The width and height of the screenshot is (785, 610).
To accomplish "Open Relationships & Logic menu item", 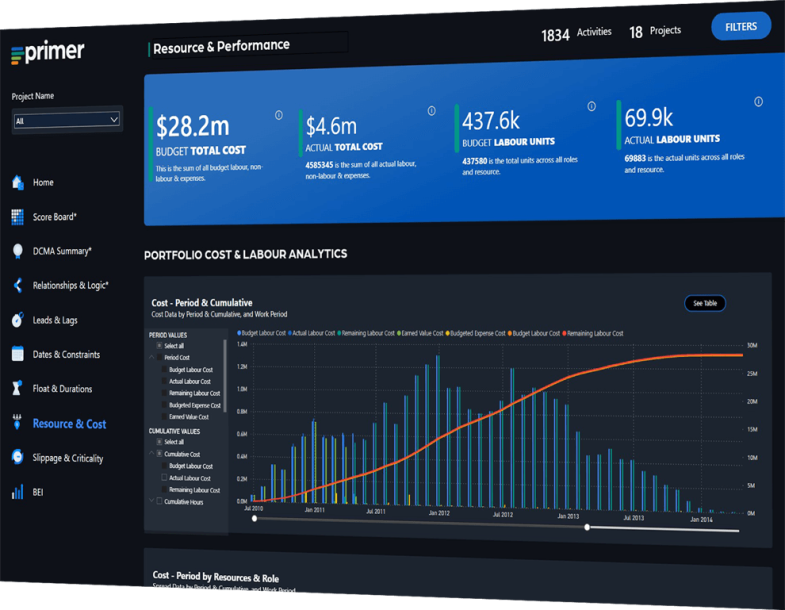I will (70, 286).
